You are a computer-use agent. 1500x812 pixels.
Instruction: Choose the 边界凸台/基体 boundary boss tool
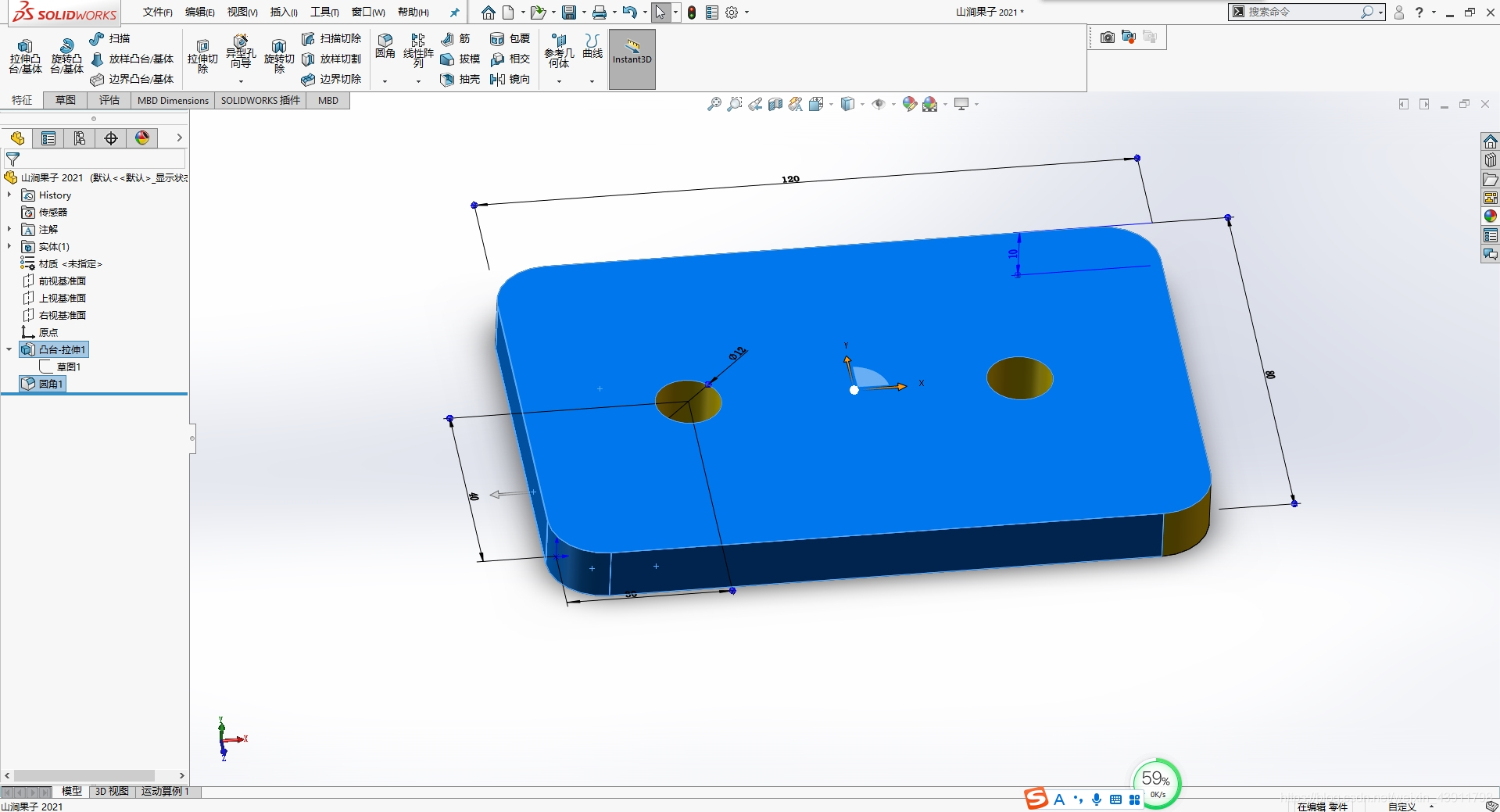coord(132,79)
